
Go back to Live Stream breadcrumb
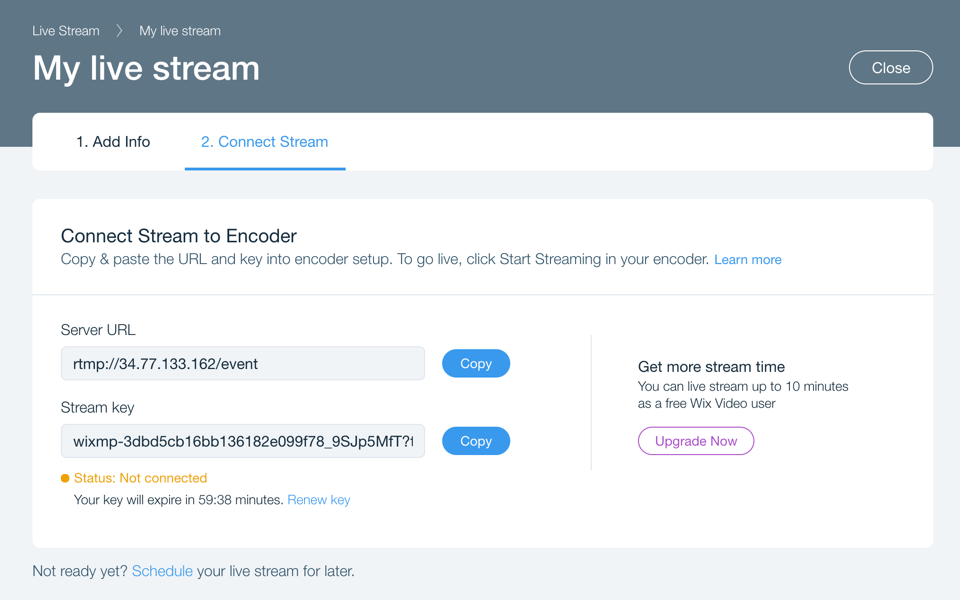pos(66,31)
